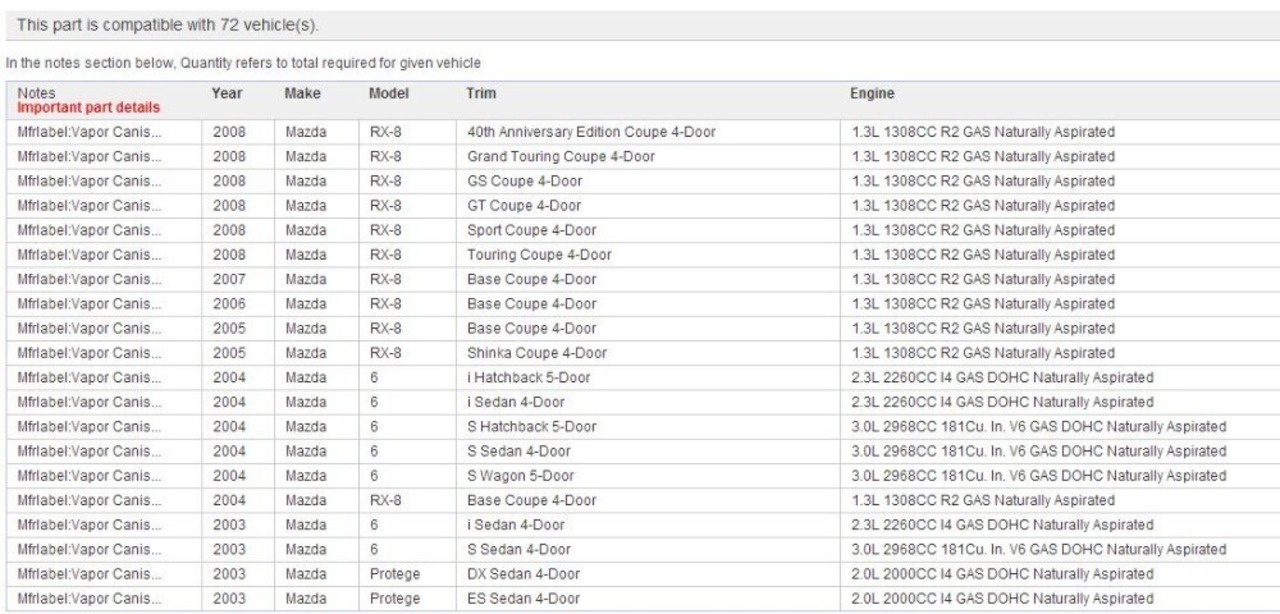Click 'Protege' in the DX Sedan row

tap(394, 573)
